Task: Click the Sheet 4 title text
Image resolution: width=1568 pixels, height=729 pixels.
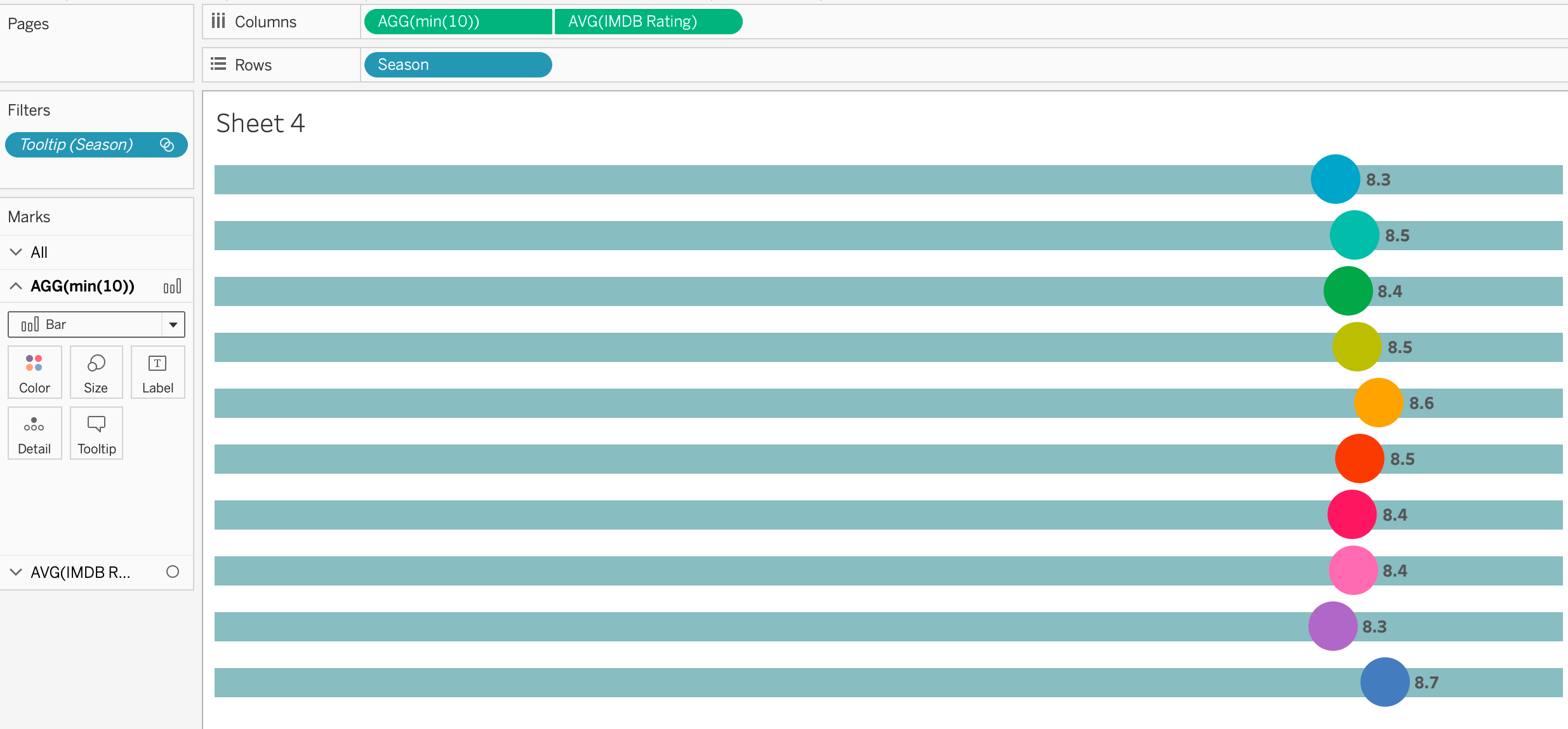Action: 260,123
